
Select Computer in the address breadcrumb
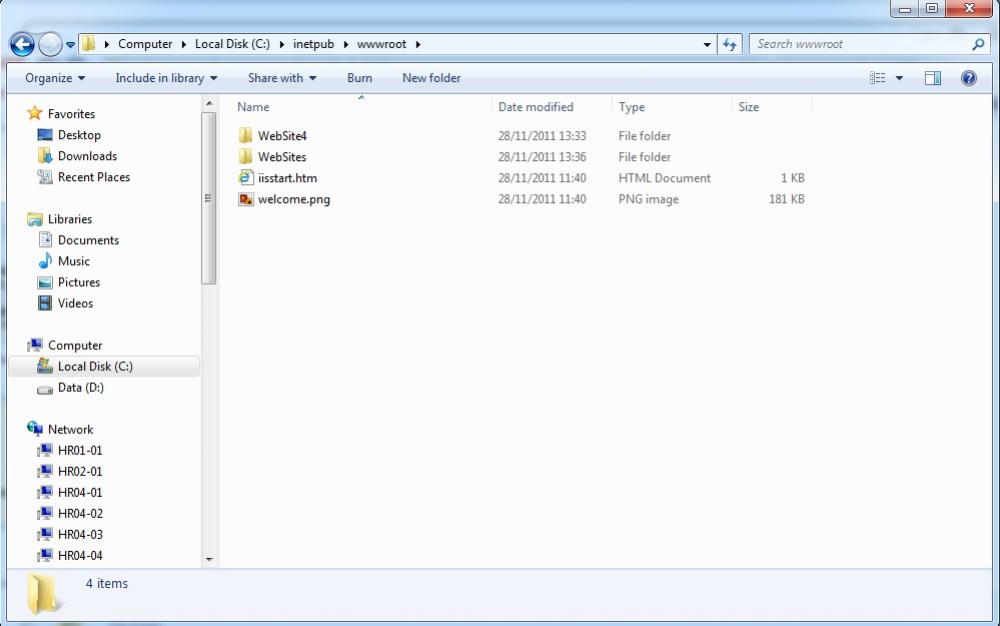(145, 44)
